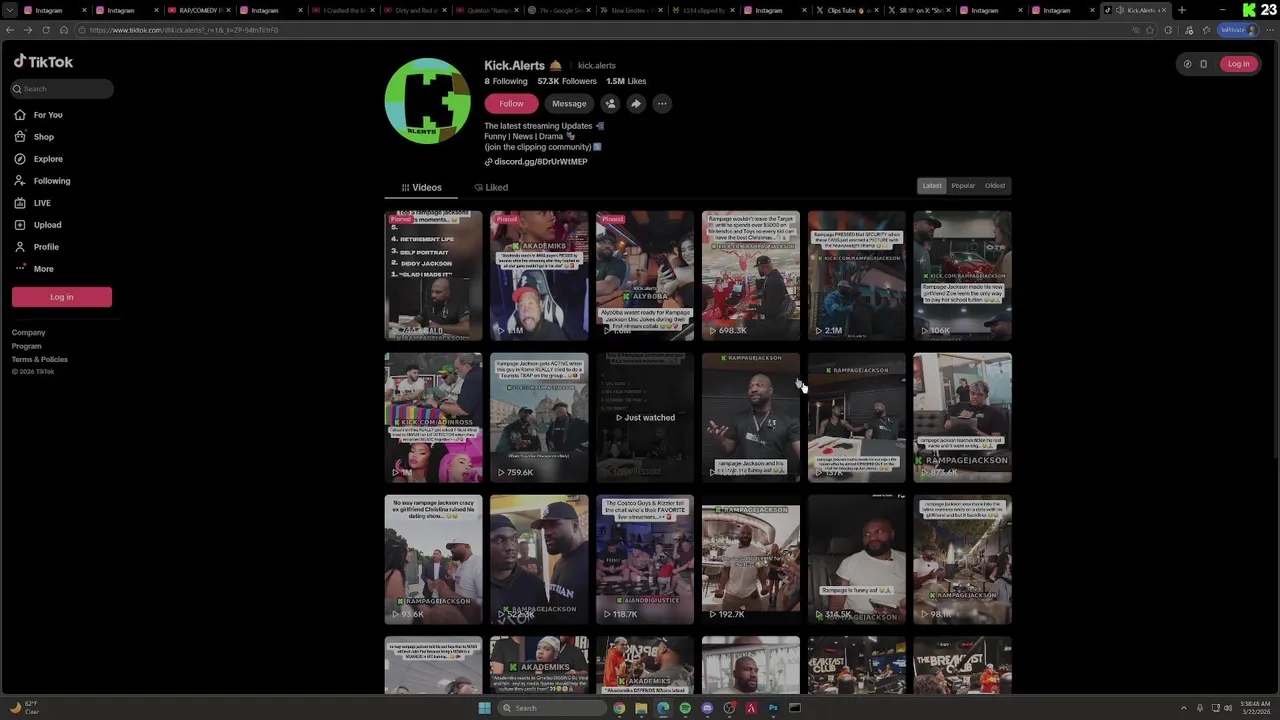Viewport: 1280px width, 720px height.
Task: Open Spotify from the taskbar
Action: click(x=685, y=708)
